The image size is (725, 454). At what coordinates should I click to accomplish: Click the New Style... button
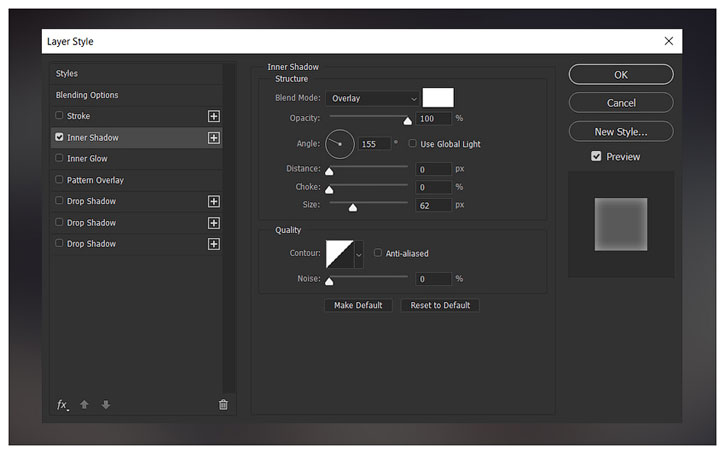coord(621,132)
